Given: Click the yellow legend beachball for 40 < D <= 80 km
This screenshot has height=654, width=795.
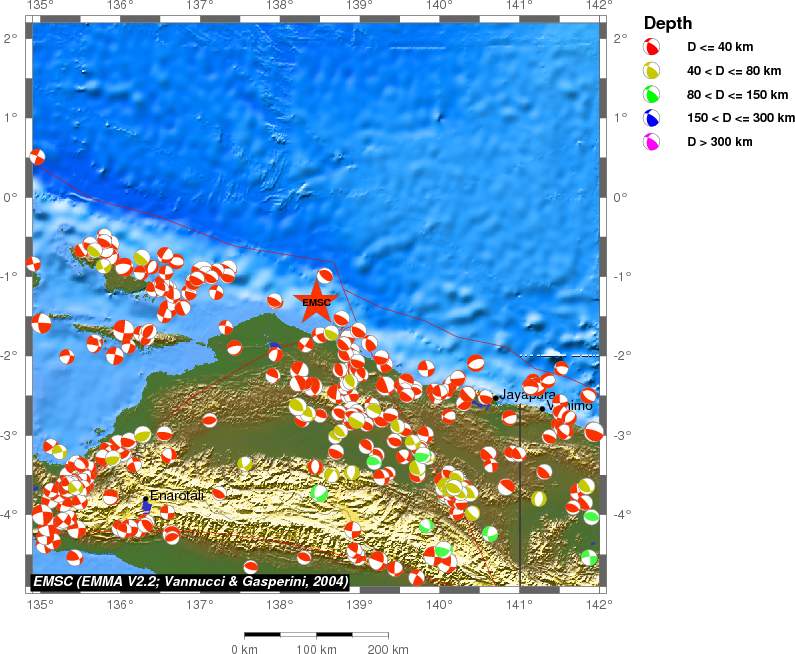Looking at the screenshot, I should pos(652,70).
